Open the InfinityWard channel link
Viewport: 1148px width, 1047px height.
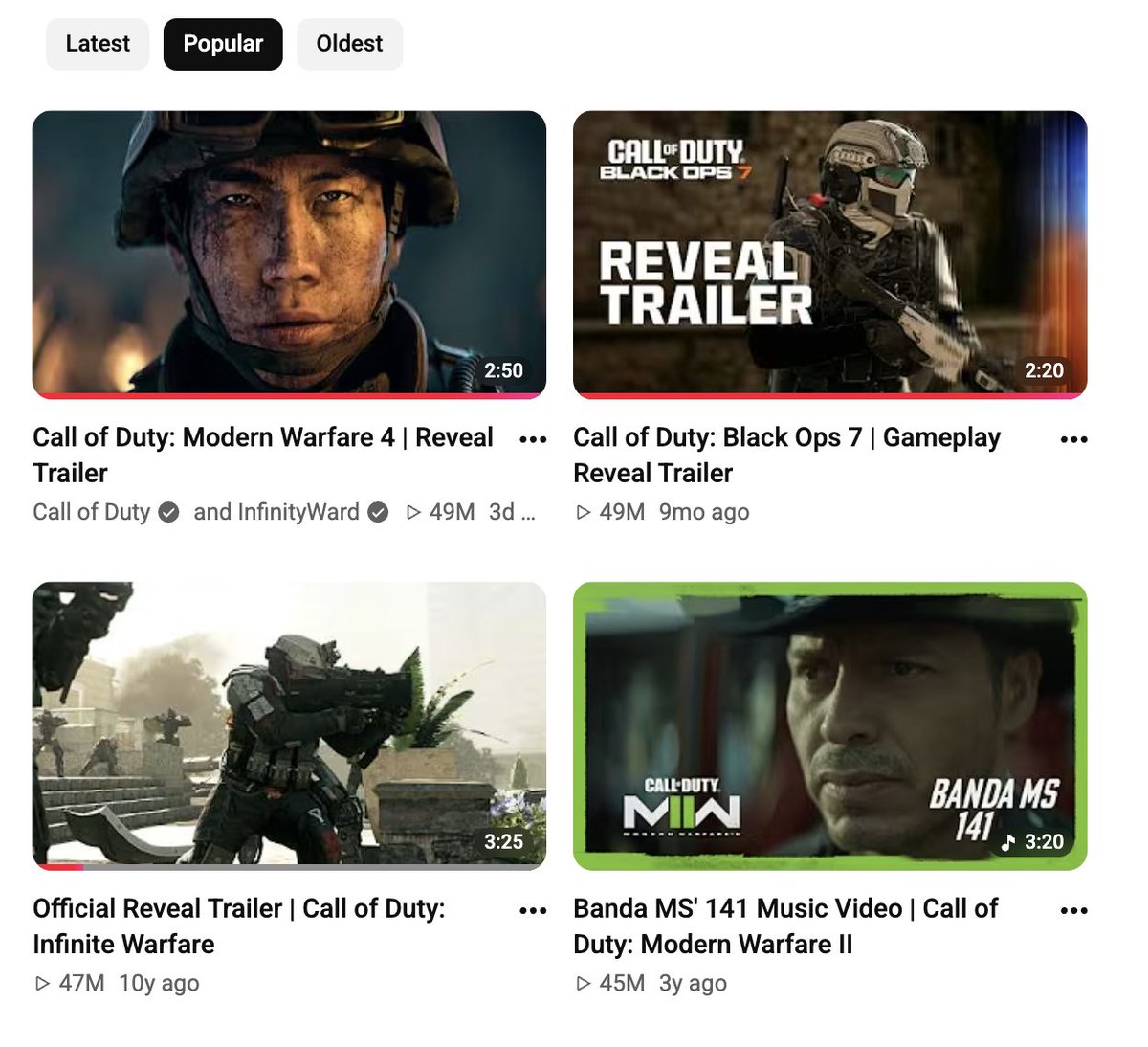click(x=298, y=512)
